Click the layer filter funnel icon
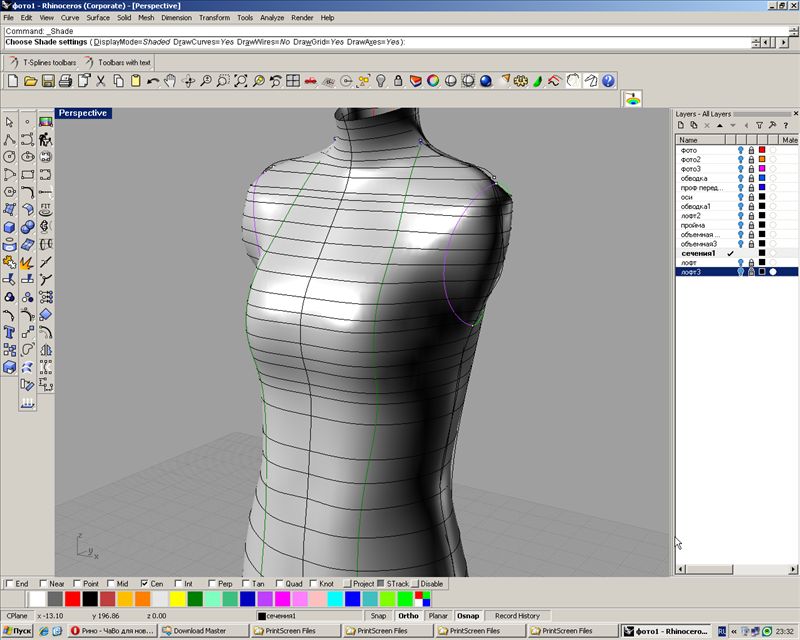 tap(758, 126)
